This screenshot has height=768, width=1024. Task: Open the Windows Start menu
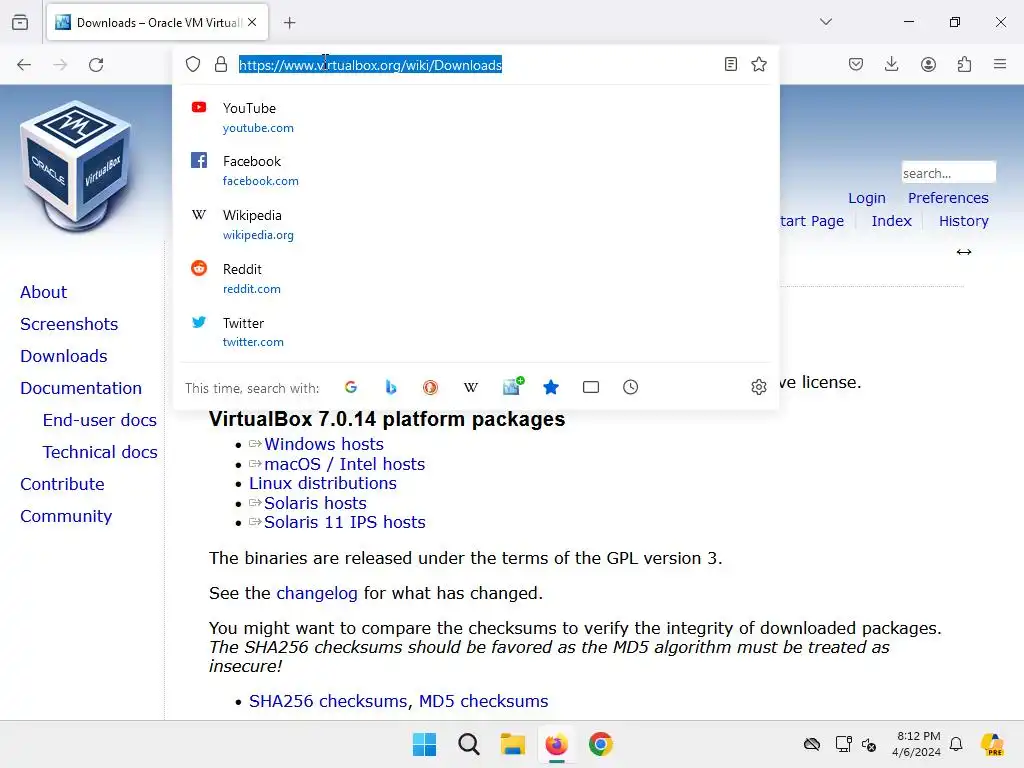[x=424, y=744]
